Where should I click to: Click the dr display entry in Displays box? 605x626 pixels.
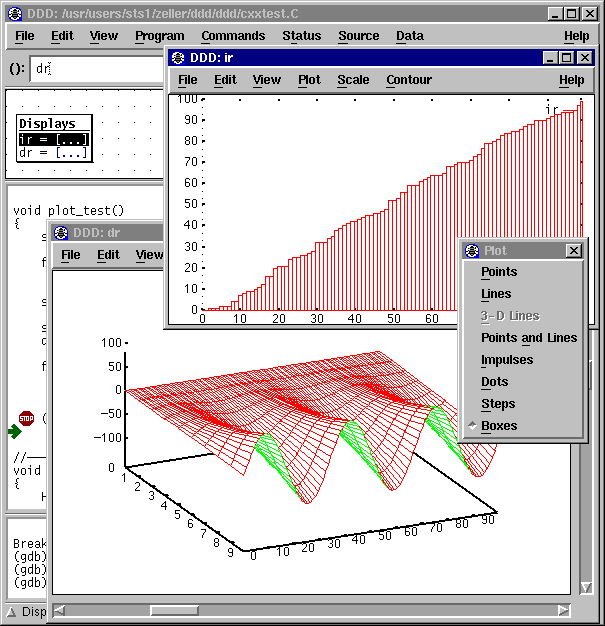pos(54,153)
